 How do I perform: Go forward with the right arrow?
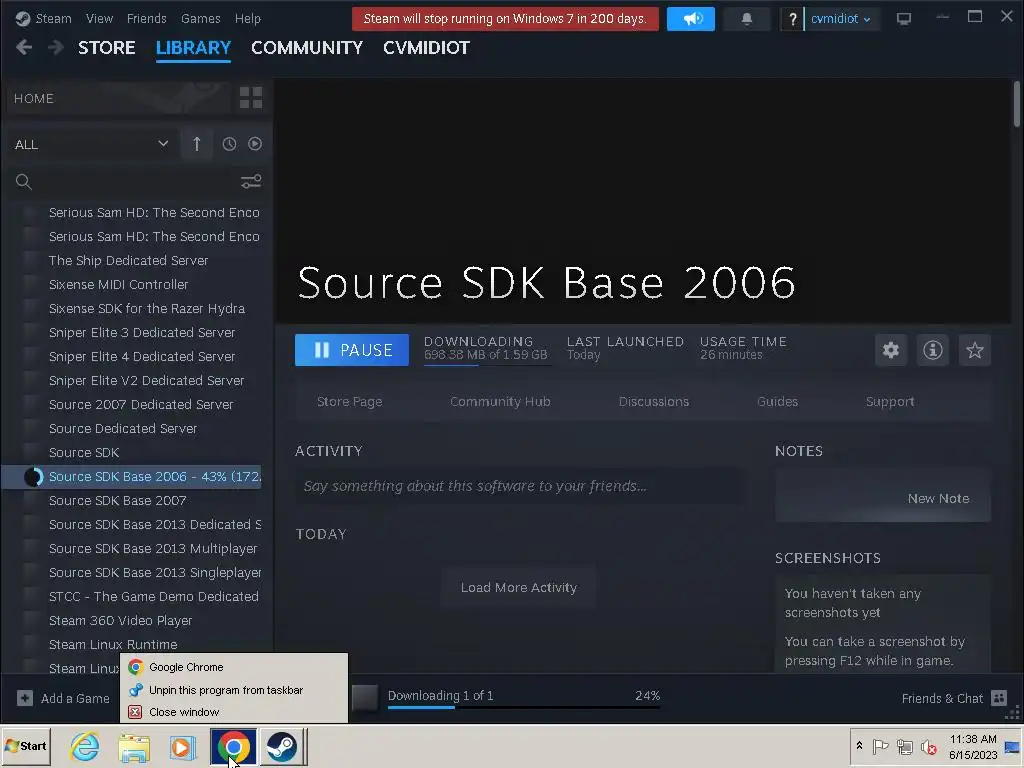pyautogui.click(x=56, y=47)
